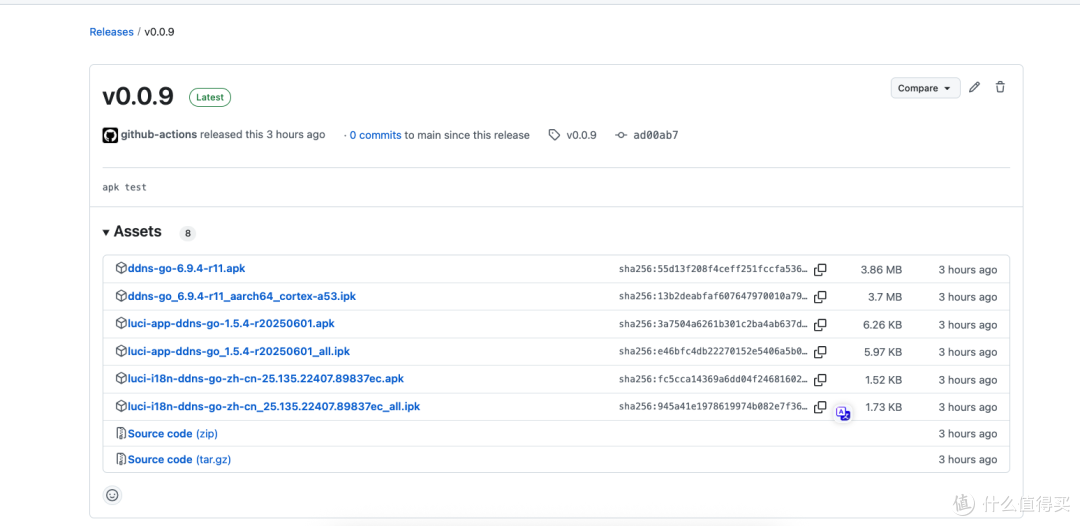Image resolution: width=1080 pixels, height=526 pixels.
Task: Click the sha256:3a7504a6261b301c2ba4ab637d hash
Action: [714, 324]
